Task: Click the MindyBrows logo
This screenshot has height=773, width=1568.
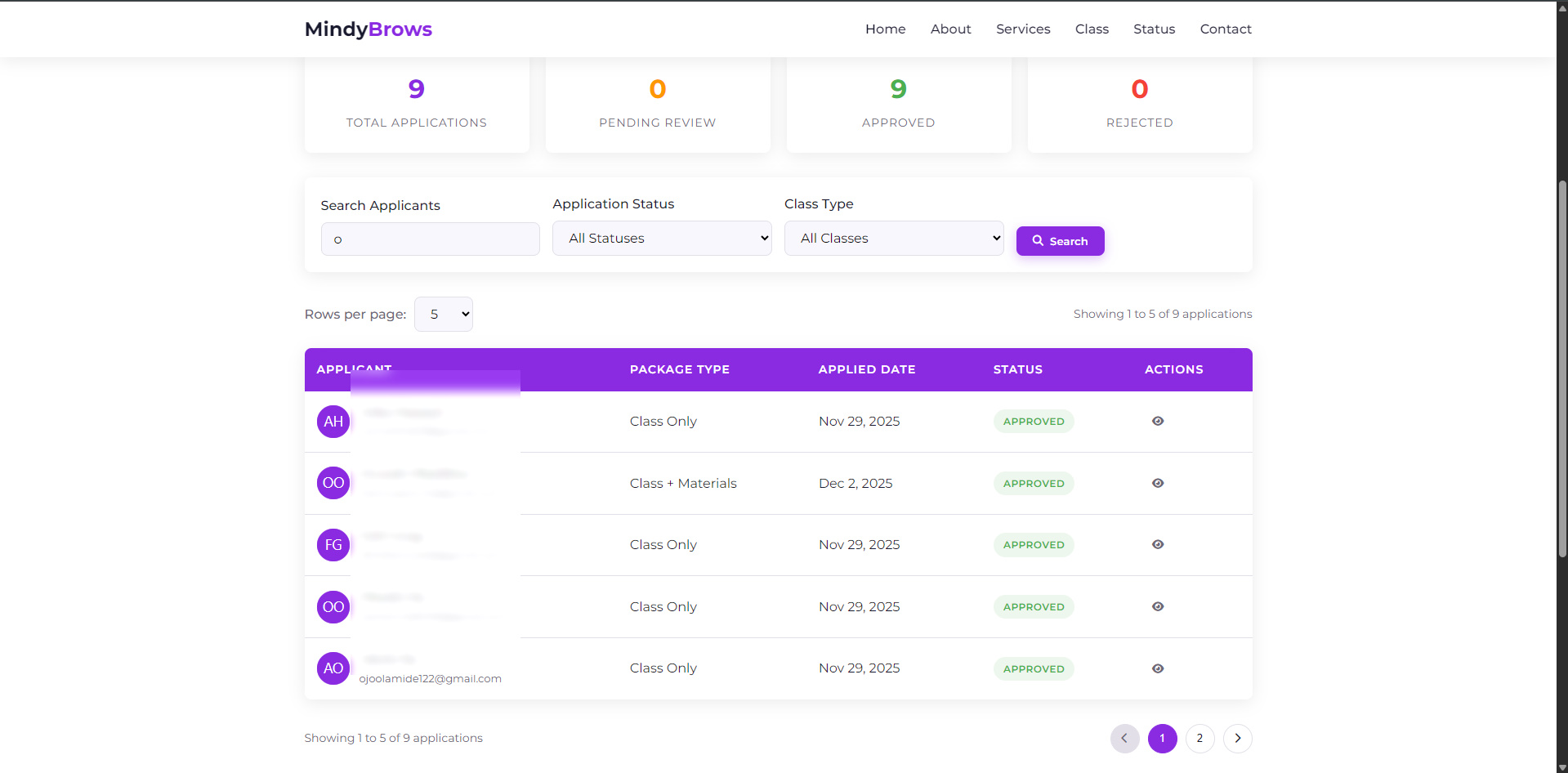Action: 369,29
